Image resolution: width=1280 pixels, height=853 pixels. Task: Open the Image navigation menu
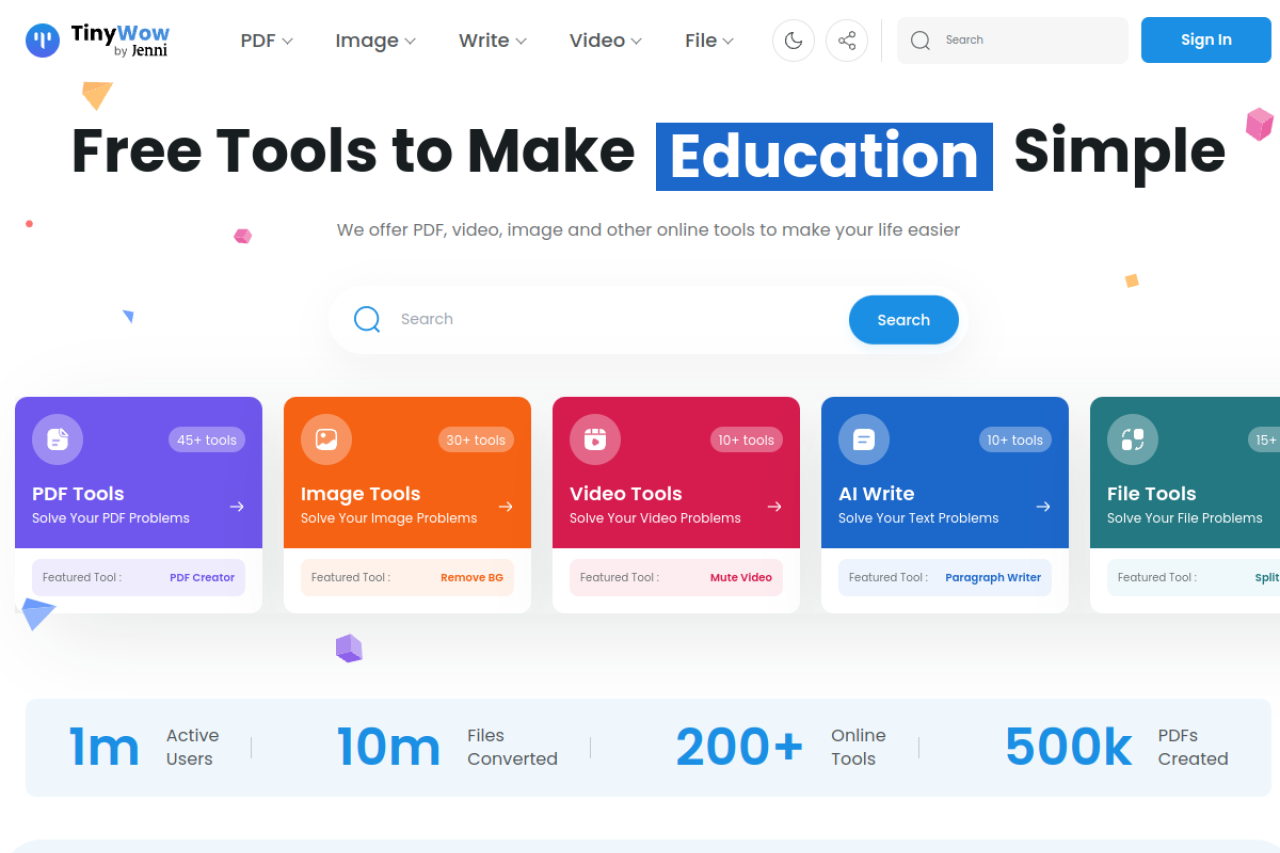pyautogui.click(x=376, y=40)
